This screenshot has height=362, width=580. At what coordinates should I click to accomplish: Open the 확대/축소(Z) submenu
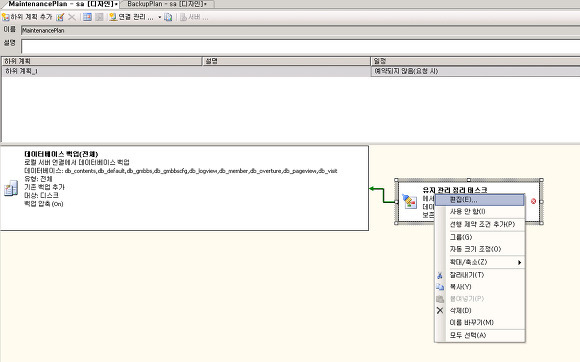(x=480, y=262)
